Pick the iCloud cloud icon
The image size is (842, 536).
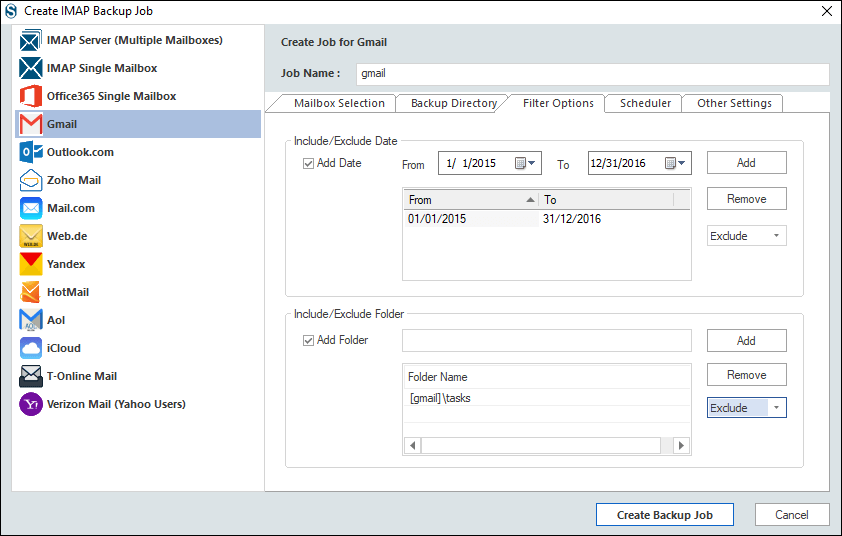click(x=31, y=347)
